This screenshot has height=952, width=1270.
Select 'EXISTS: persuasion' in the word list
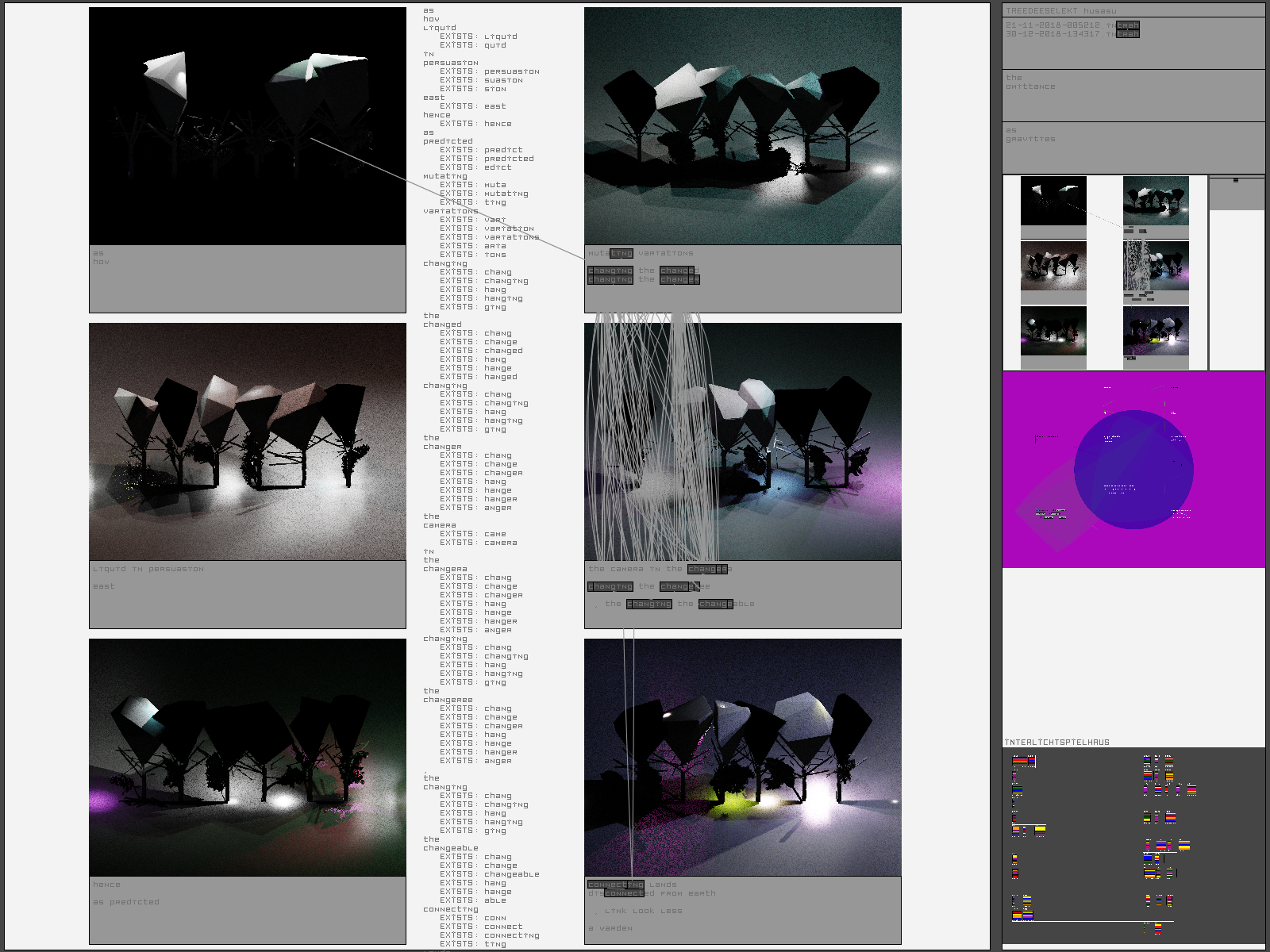tap(490, 71)
